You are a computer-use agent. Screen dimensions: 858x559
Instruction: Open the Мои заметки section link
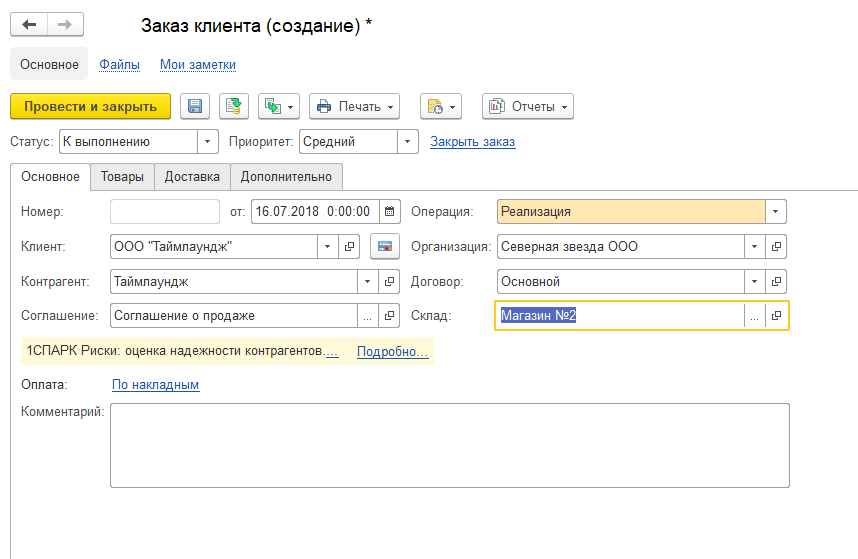198,65
